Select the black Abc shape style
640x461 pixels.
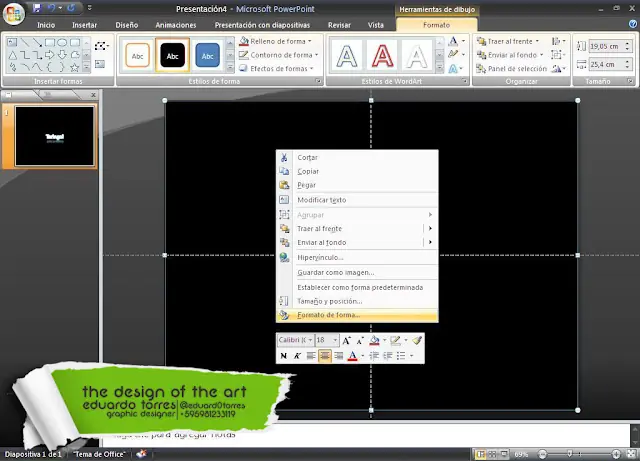point(172,56)
